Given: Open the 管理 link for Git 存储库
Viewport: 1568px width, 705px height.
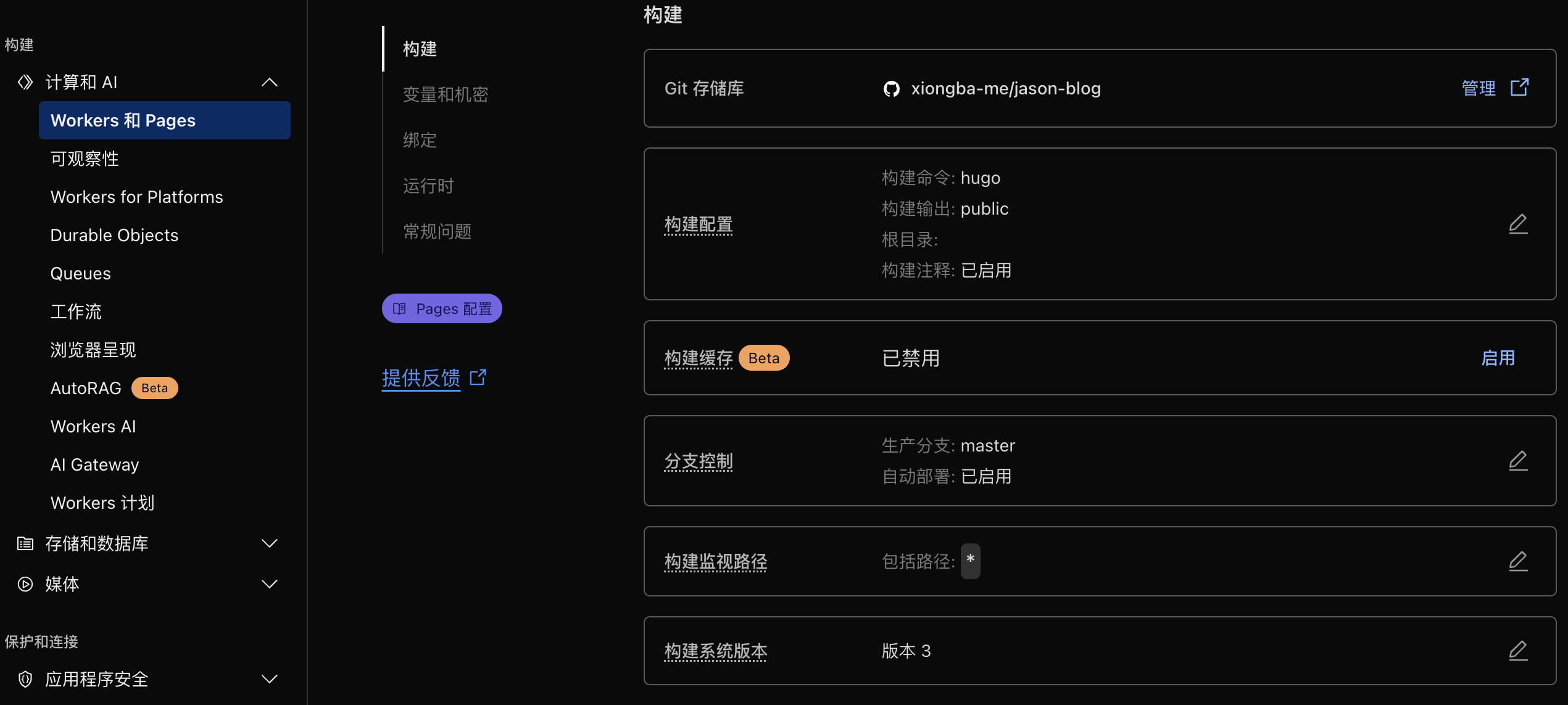Looking at the screenshot, I should [1479, 89].
